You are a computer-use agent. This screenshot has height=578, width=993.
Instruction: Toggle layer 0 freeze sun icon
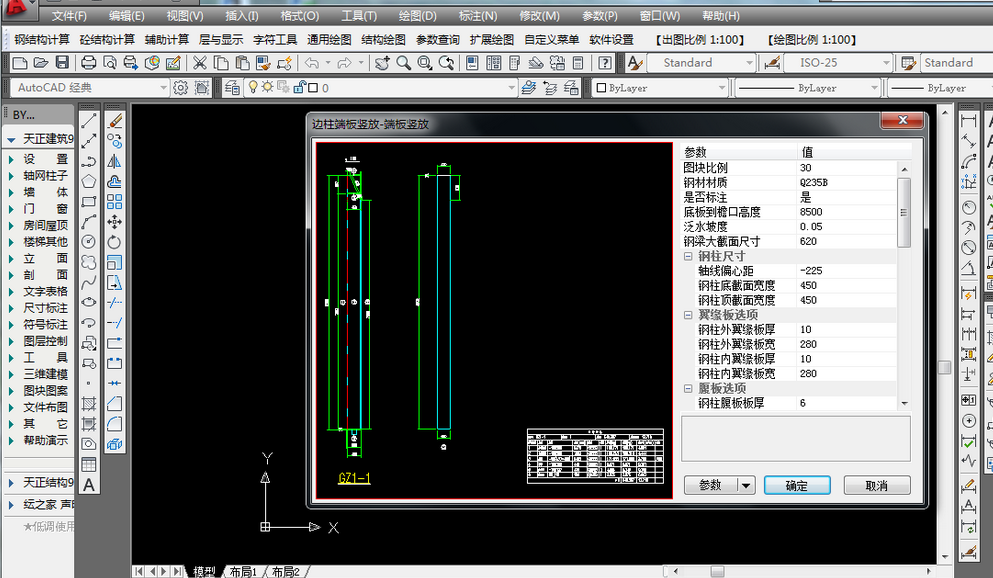[268, 87]
